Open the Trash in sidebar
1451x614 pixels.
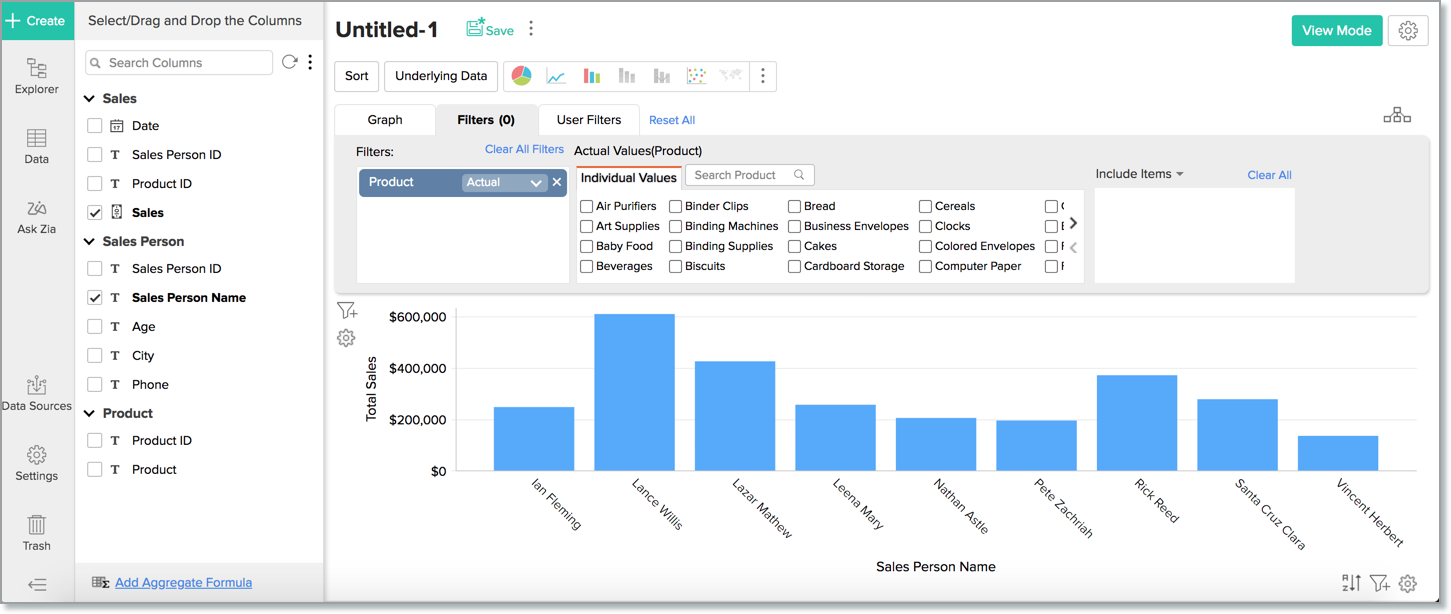[x=37, y=533]
